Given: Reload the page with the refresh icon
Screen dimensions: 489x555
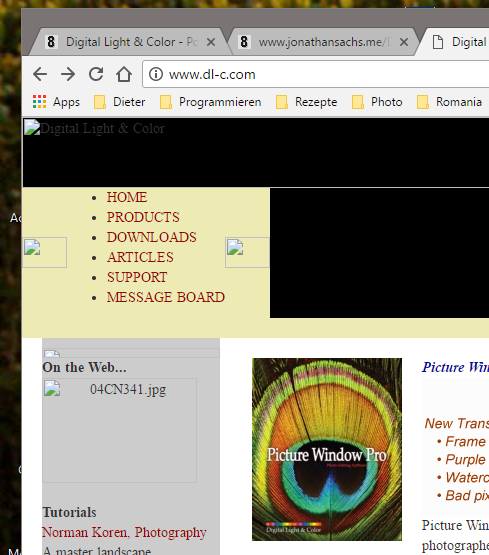Looking at the screenshot, I should (96, 74).
